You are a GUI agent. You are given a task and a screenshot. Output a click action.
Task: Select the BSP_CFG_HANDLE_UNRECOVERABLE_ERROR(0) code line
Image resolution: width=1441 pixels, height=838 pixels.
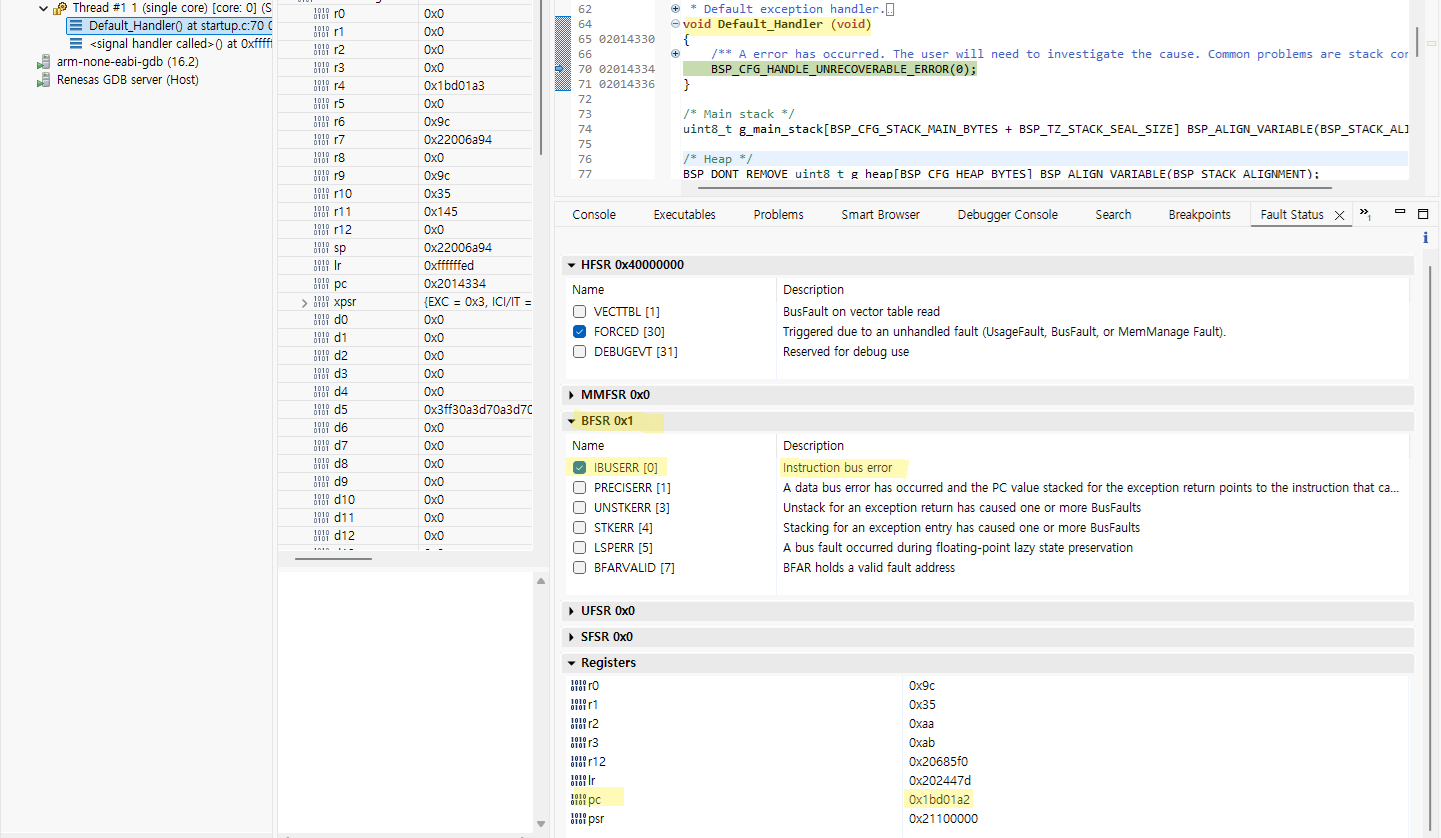pos(843,69)
